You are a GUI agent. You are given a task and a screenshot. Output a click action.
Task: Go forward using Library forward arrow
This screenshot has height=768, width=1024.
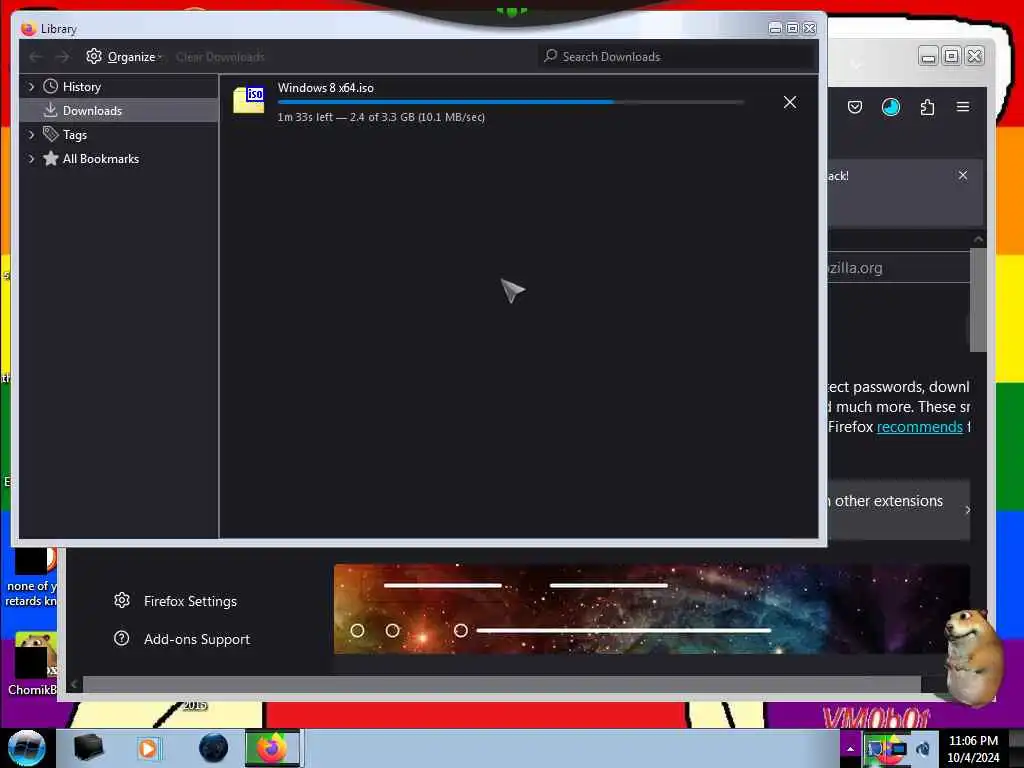(x=62, y=57)
